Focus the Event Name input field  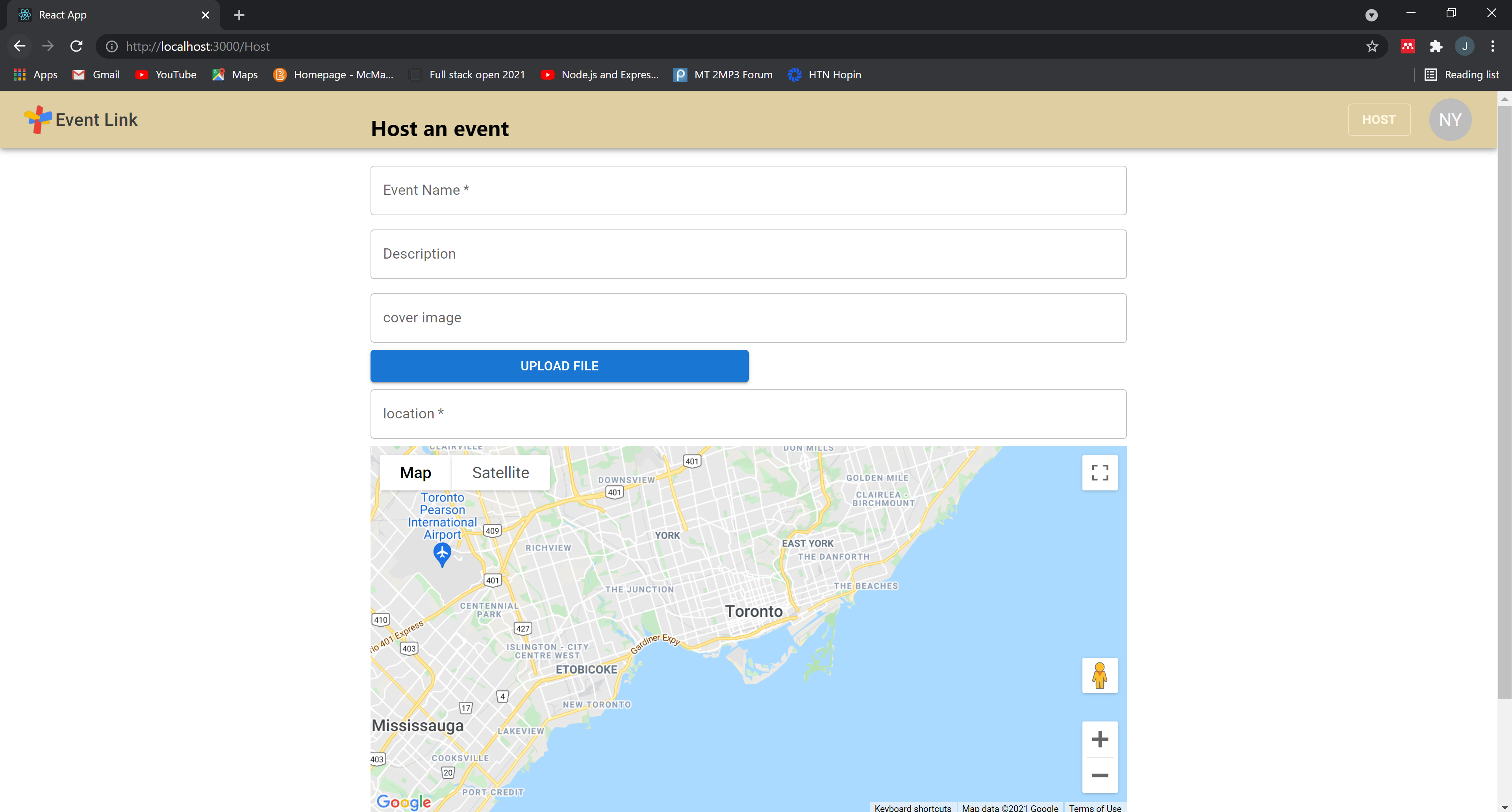pyautogui.click(x=748, y=190)
